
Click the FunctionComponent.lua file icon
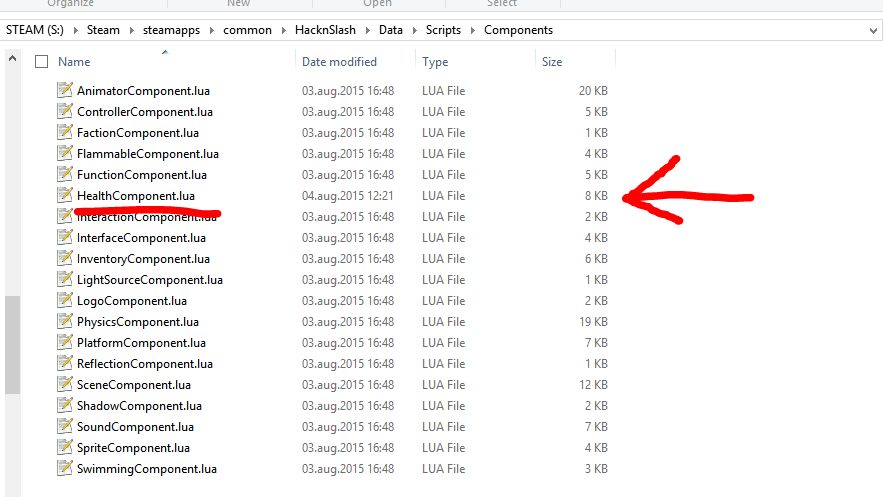coord(65,174)
